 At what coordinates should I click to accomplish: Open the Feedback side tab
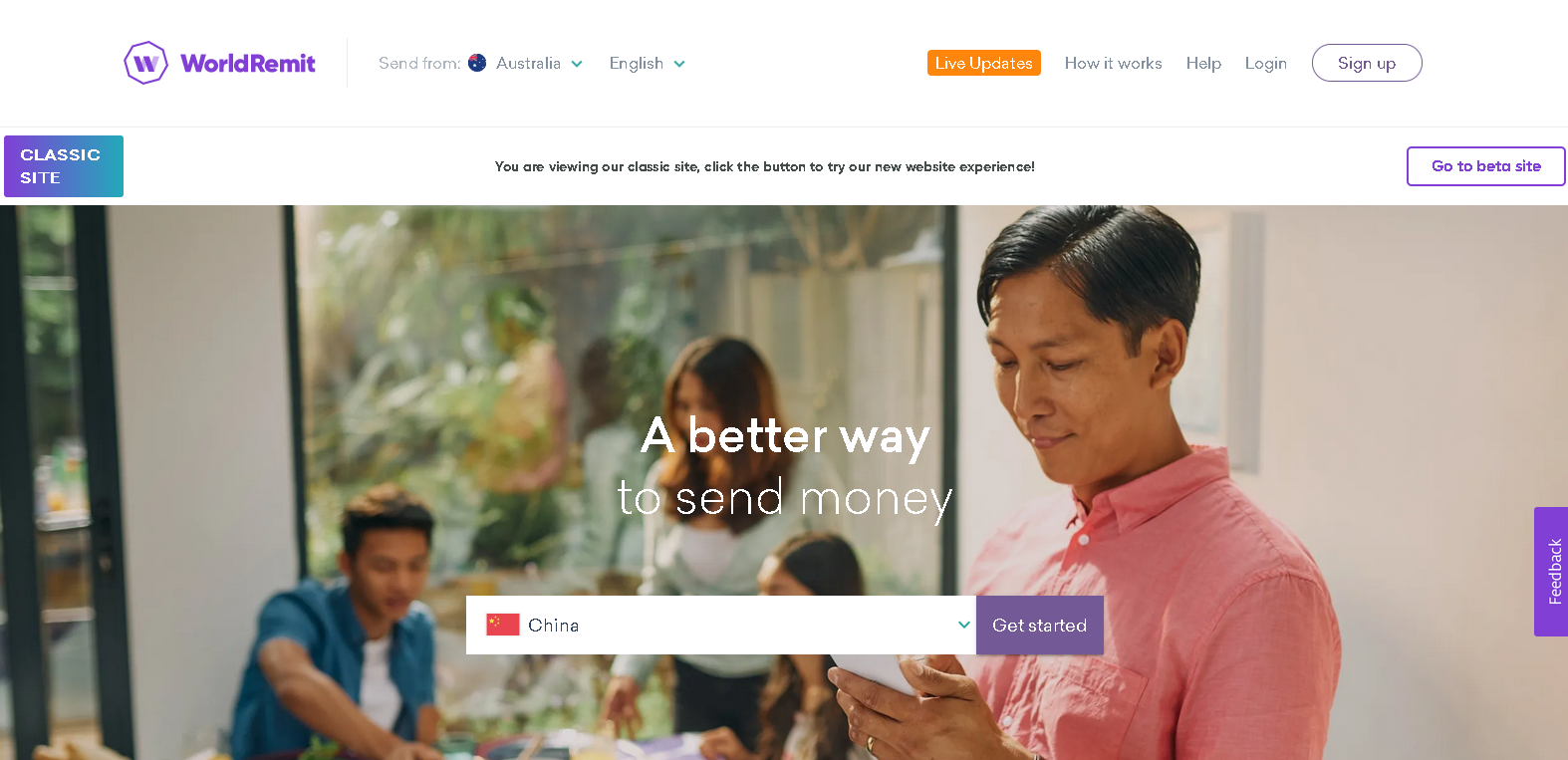coord(1552,572)
